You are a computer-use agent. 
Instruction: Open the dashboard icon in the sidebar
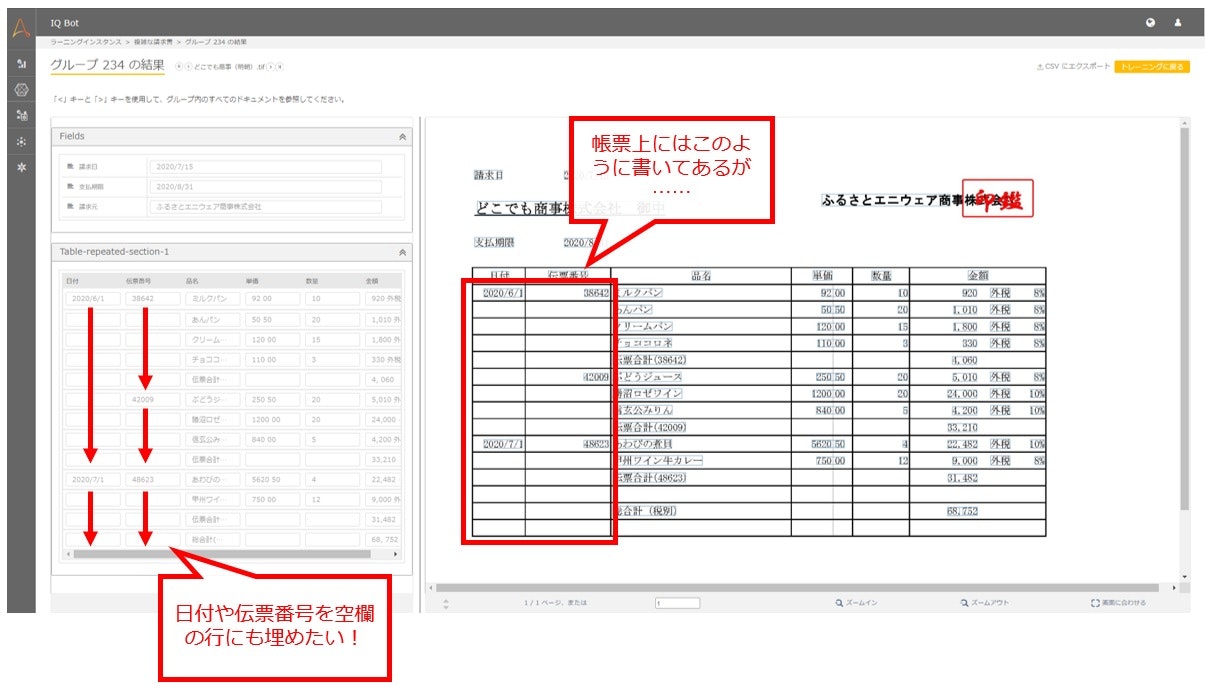tap(21, 64)
